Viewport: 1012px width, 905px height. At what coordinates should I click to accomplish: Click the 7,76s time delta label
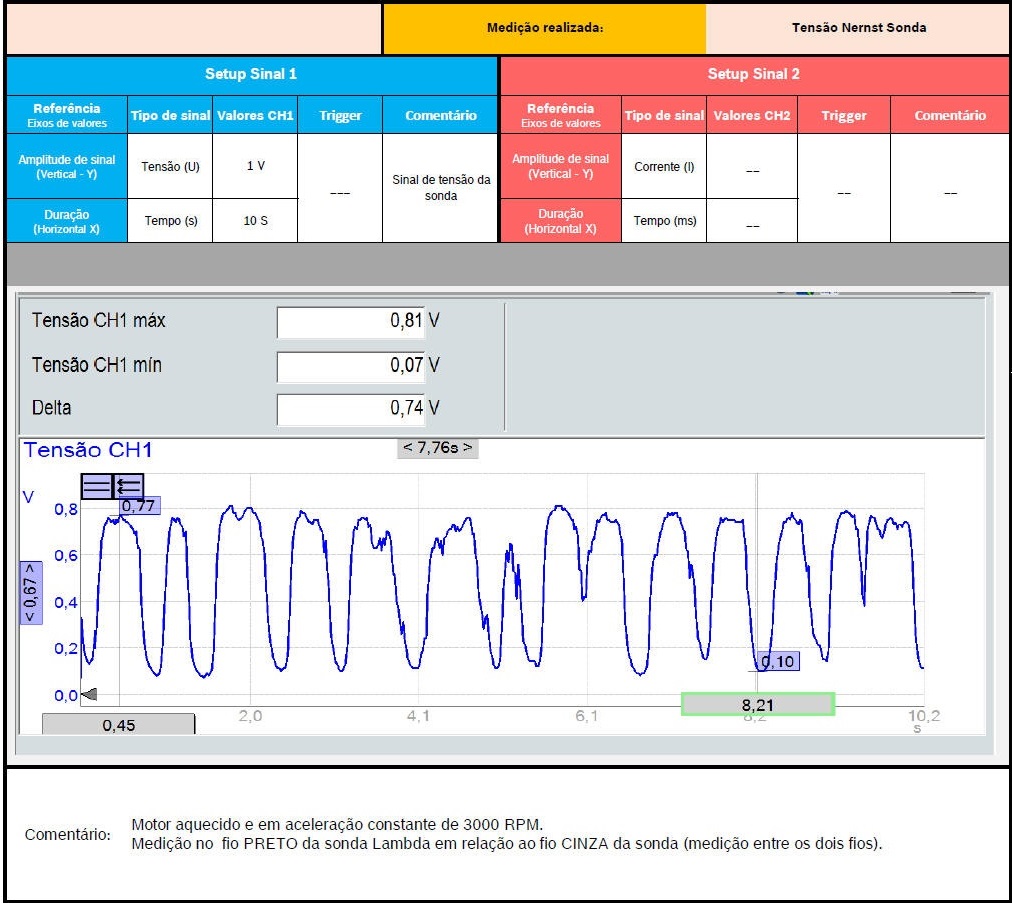[x=437, y=448]
